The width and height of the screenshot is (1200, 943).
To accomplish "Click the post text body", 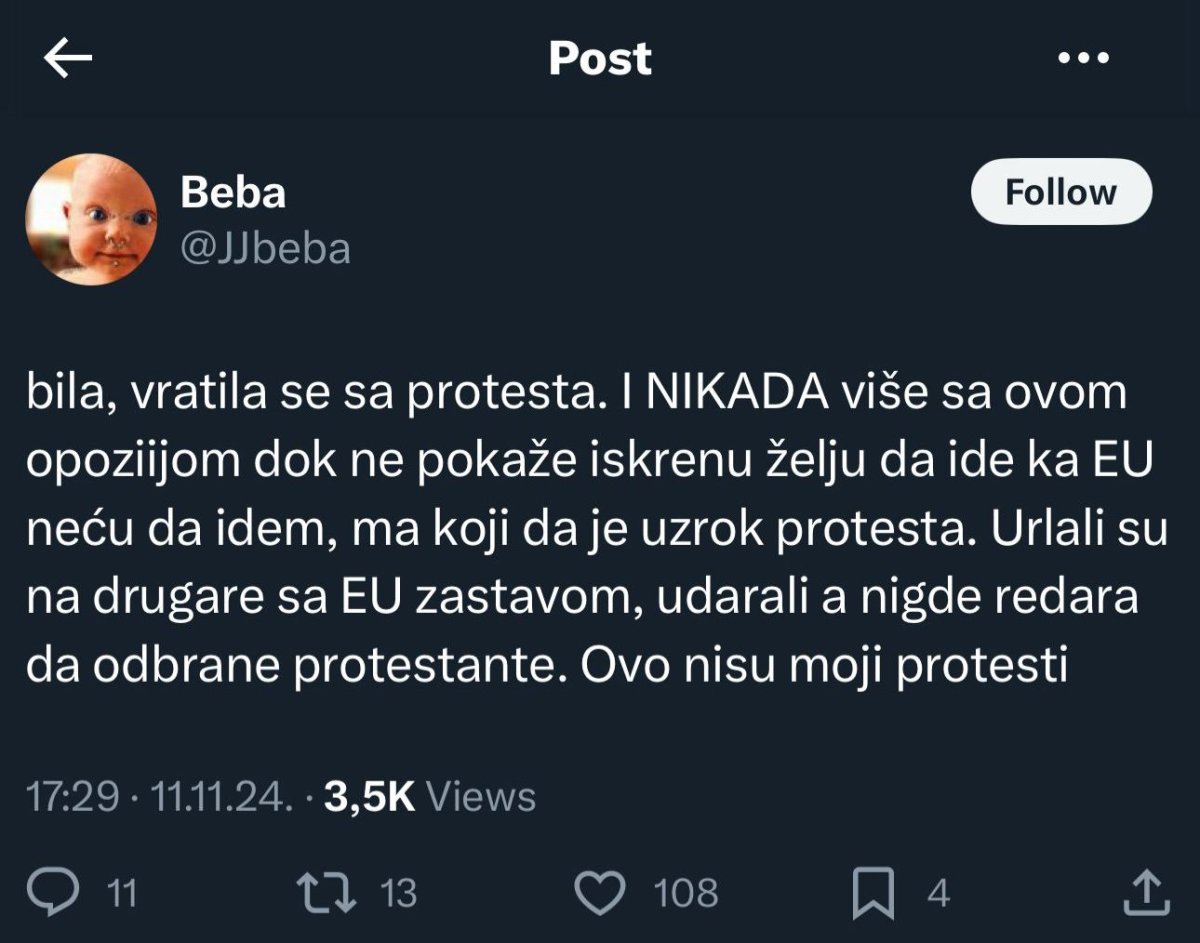I will tap(596, 529).
